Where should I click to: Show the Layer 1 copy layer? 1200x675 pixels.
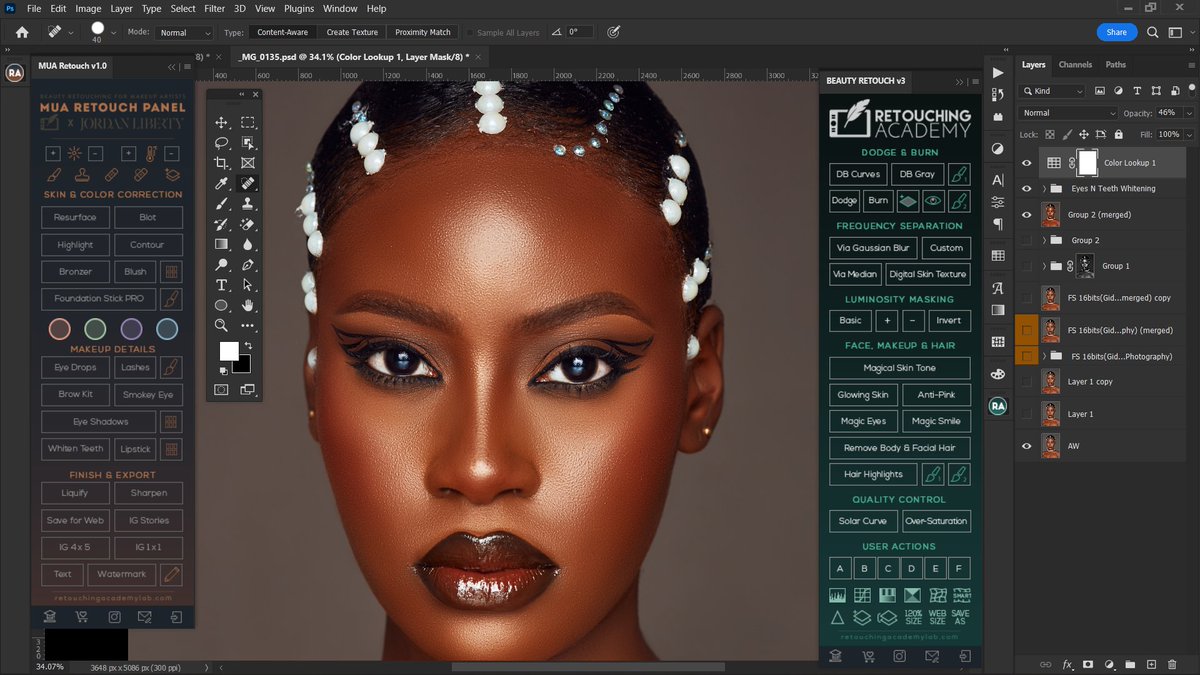(x=1026, y=382)
